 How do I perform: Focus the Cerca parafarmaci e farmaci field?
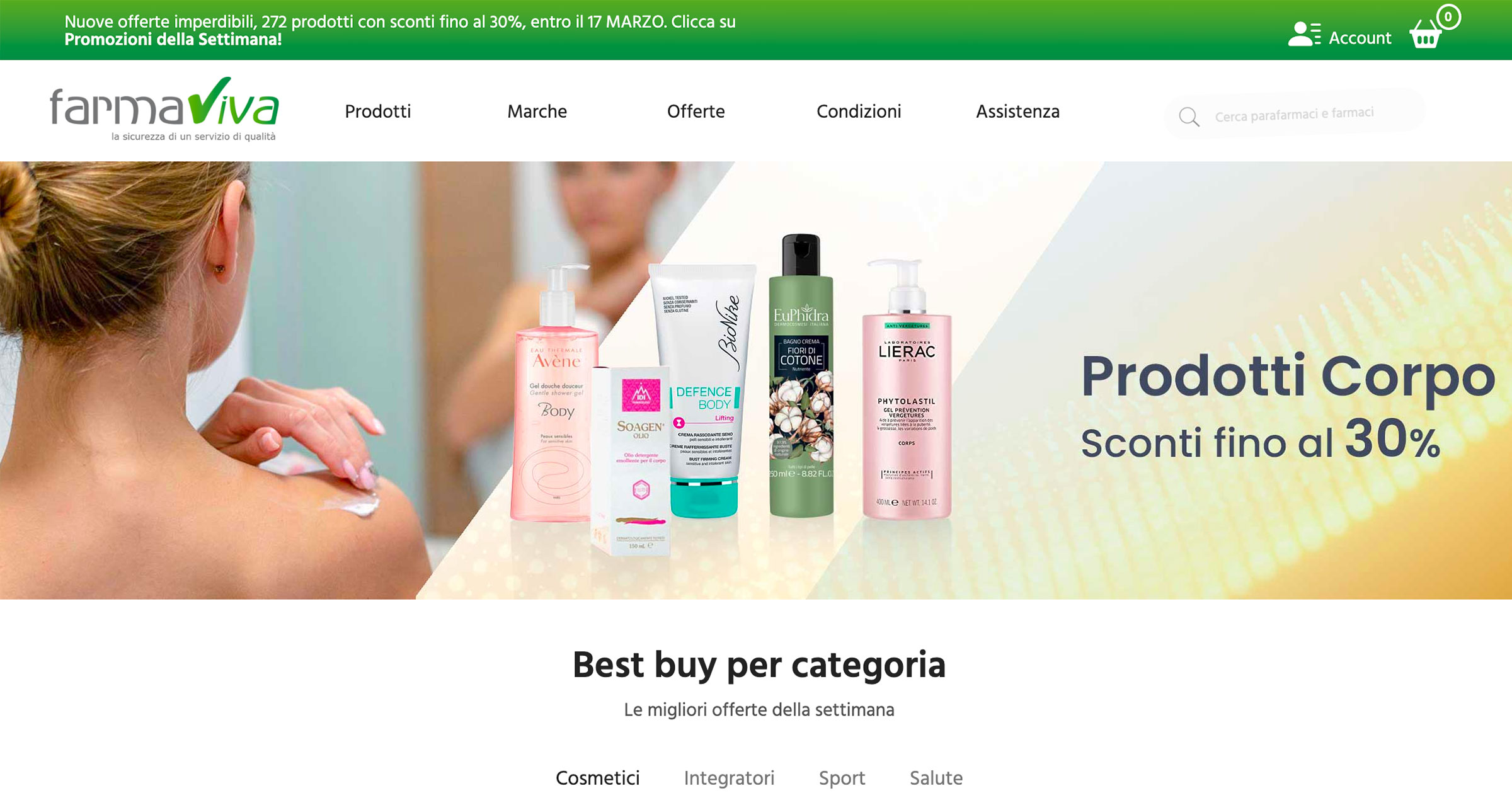click(x=1295, y=115)
